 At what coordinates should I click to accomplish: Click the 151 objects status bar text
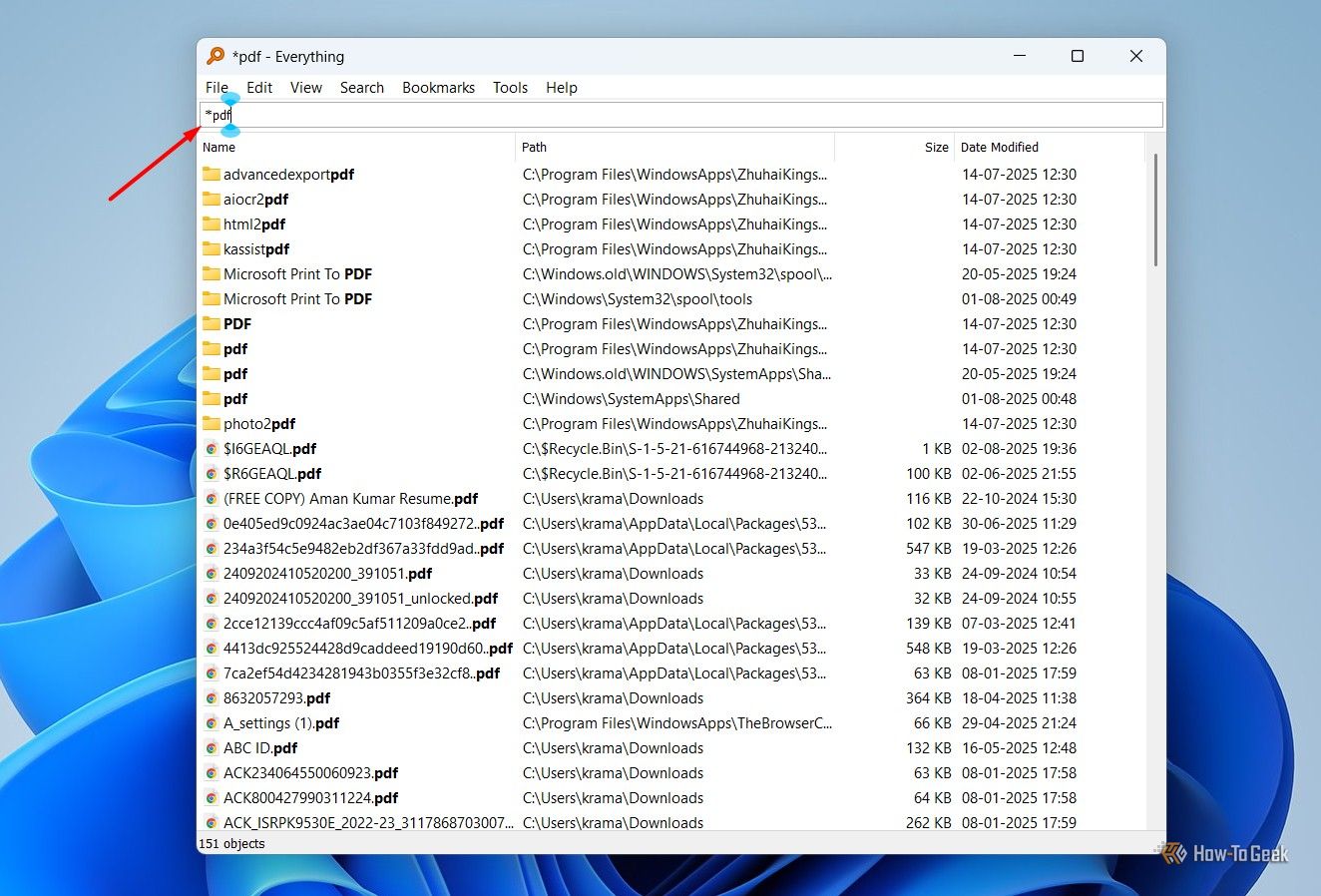tap(232, 844)
